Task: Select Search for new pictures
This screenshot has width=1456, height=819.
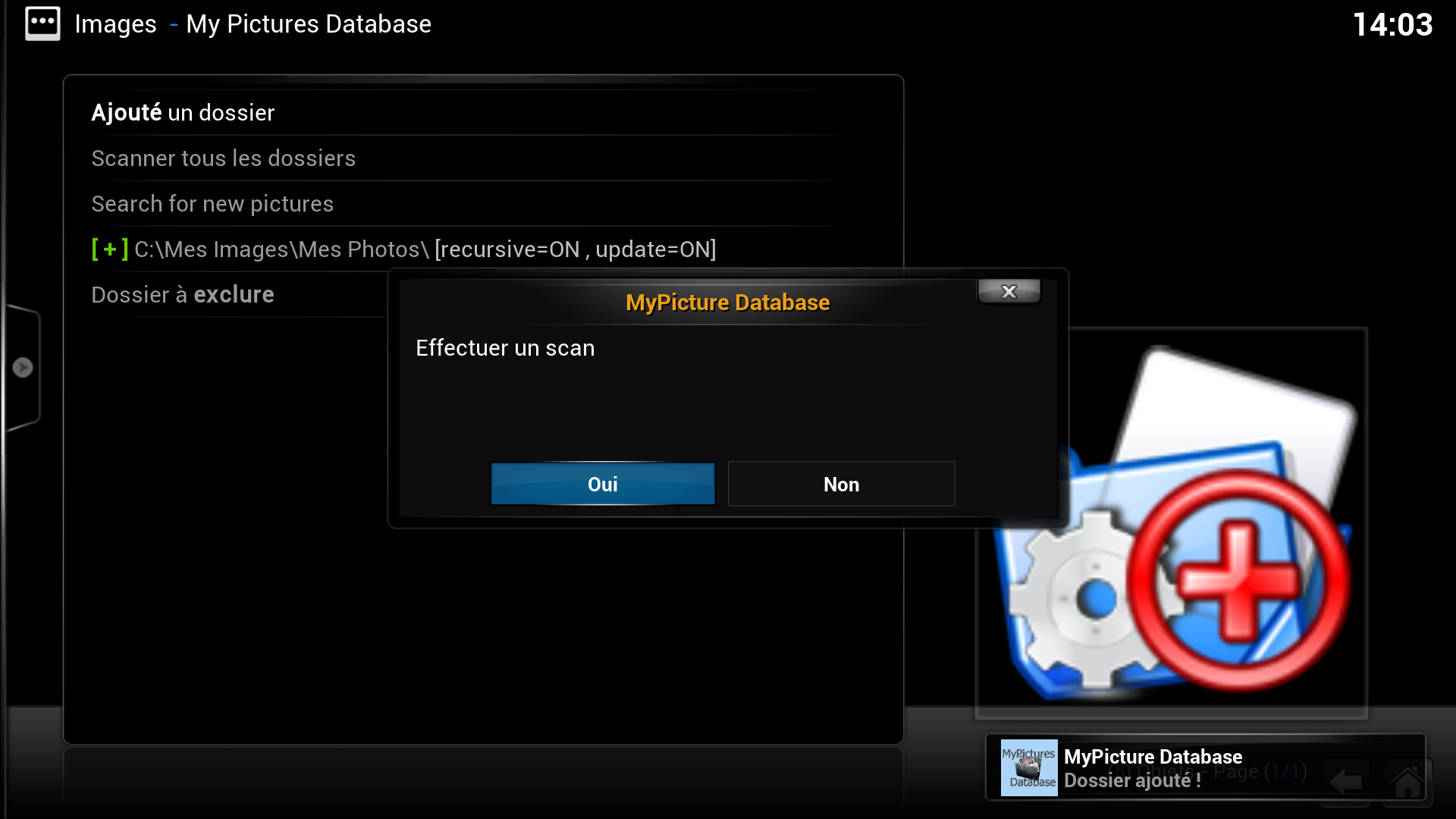Action: coord(484,204)
